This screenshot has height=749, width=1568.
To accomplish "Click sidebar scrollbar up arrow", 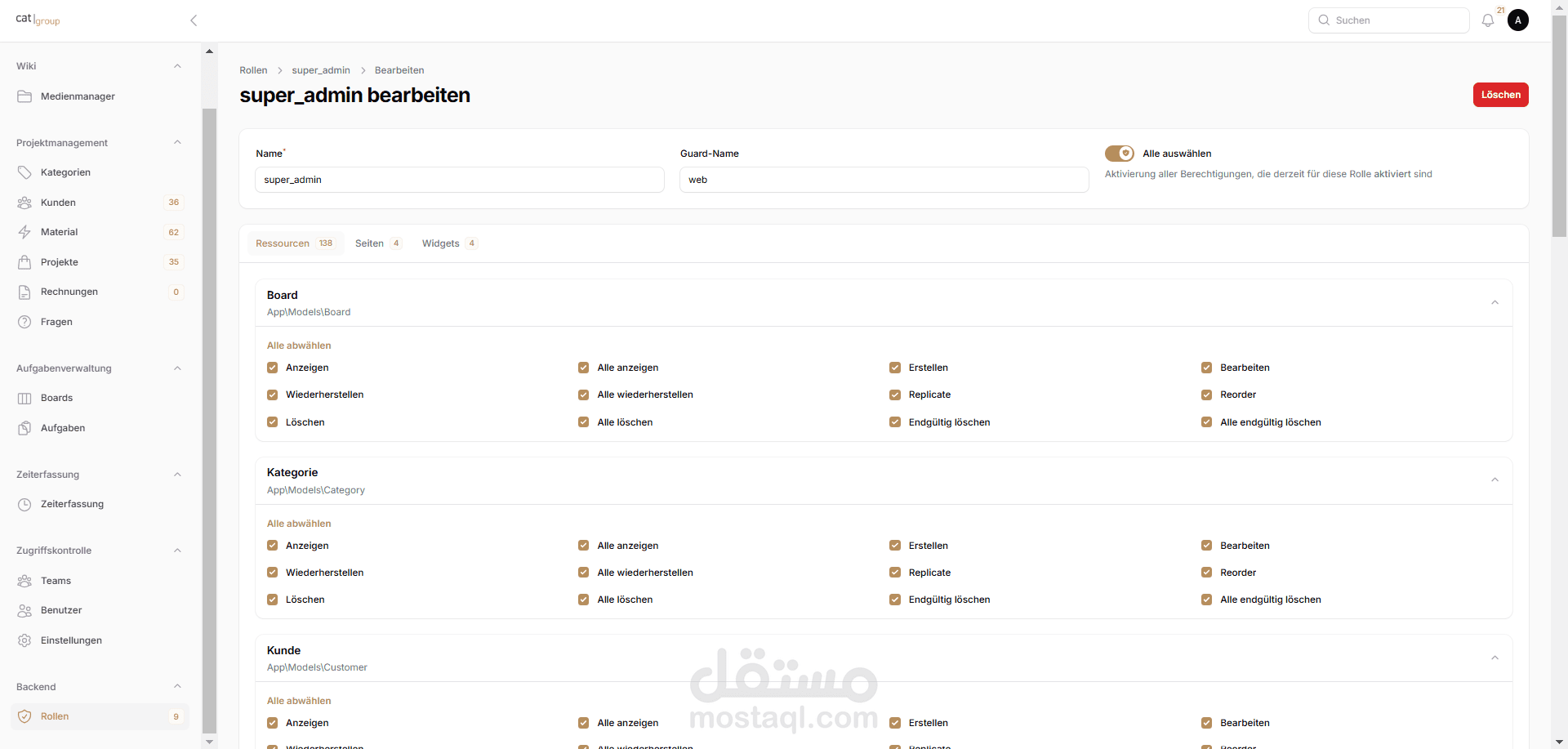I will (x=209, y=51).
